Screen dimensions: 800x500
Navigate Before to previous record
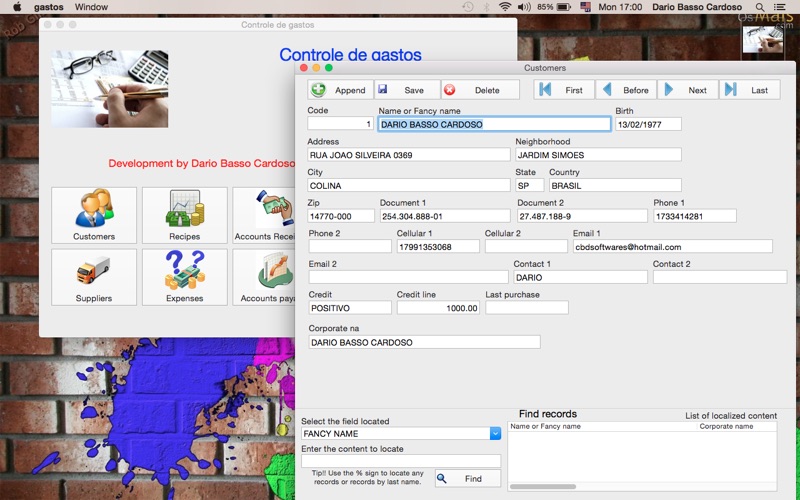(x=627, y=90)
